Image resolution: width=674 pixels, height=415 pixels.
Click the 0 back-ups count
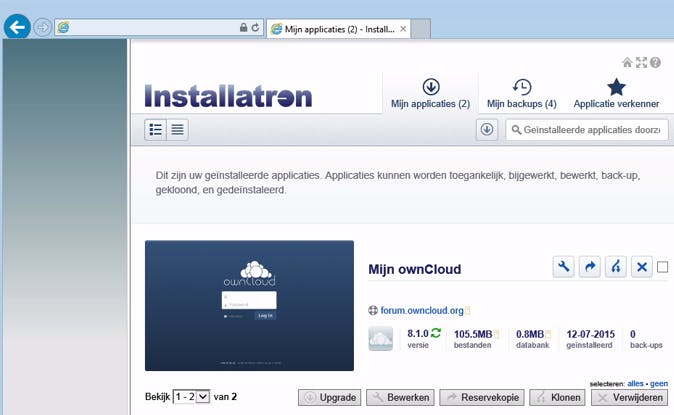click(x=633, y=334)
